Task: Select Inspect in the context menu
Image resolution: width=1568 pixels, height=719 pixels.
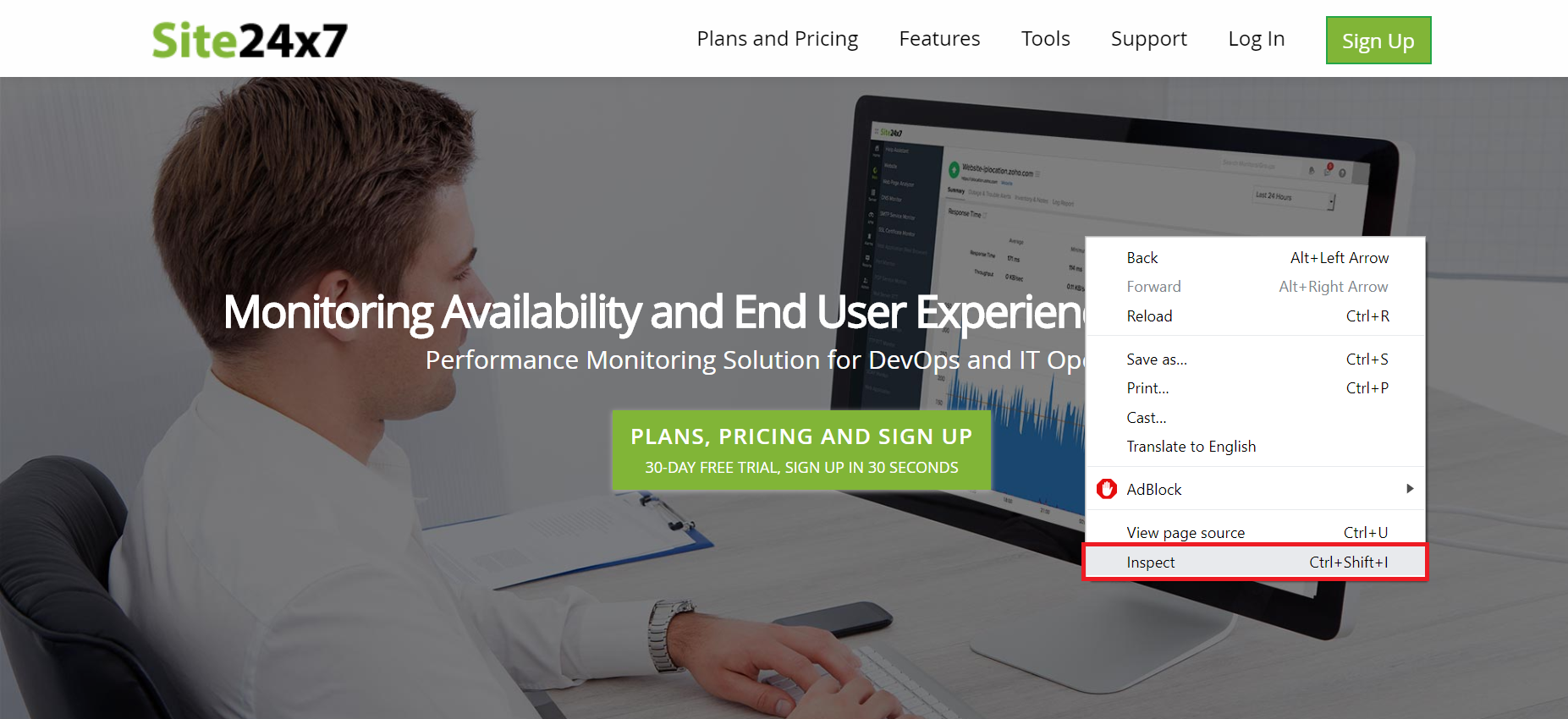Action: click(1256, 563)
